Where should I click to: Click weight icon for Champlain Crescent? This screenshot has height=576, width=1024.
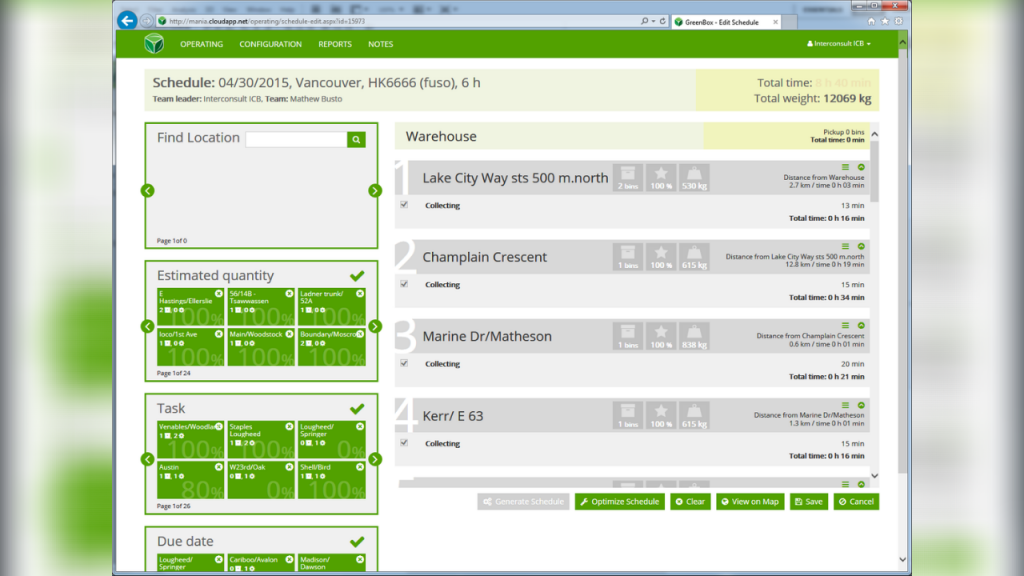[694, 257]
